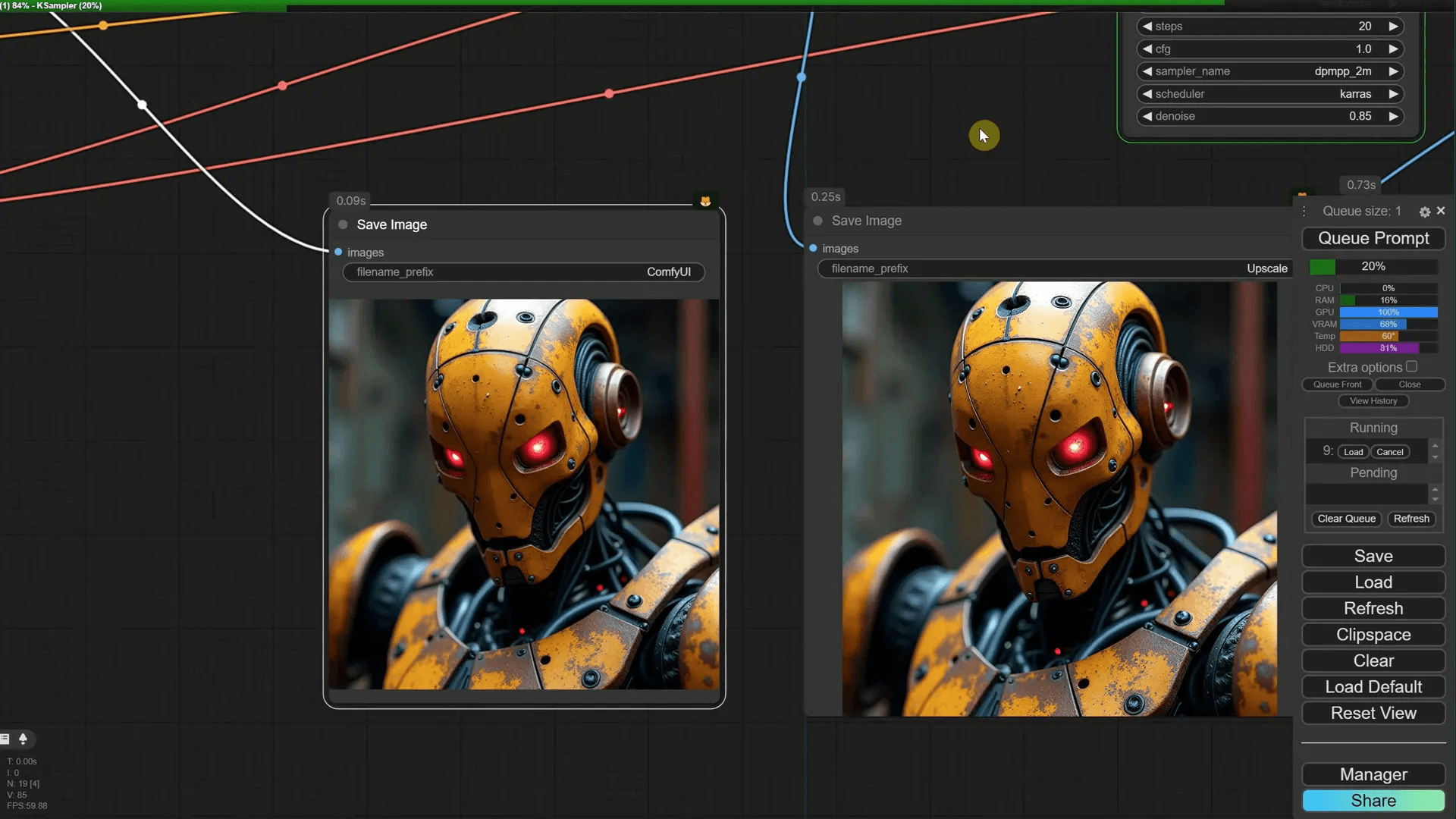The width and height of the screenshot is (1456, 819).
Task: Click the fox badge on ComfyUI Save Image node
Action: tap(705, 201)
